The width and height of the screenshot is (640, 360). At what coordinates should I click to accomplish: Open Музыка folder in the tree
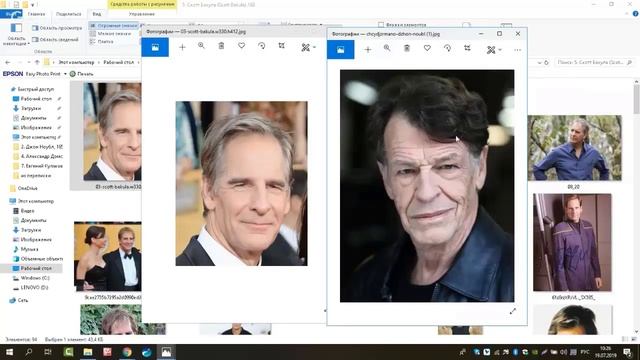click(26, 249)
